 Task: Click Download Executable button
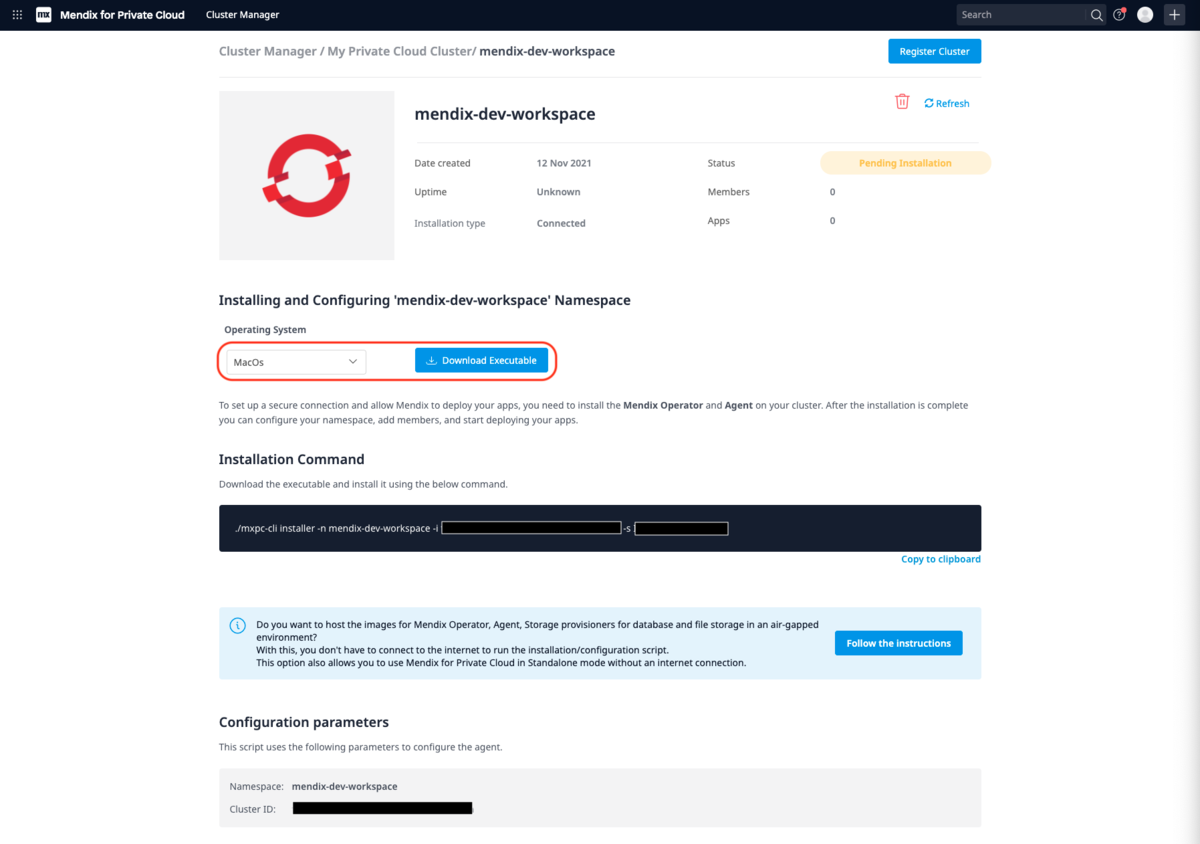[481, 360]
